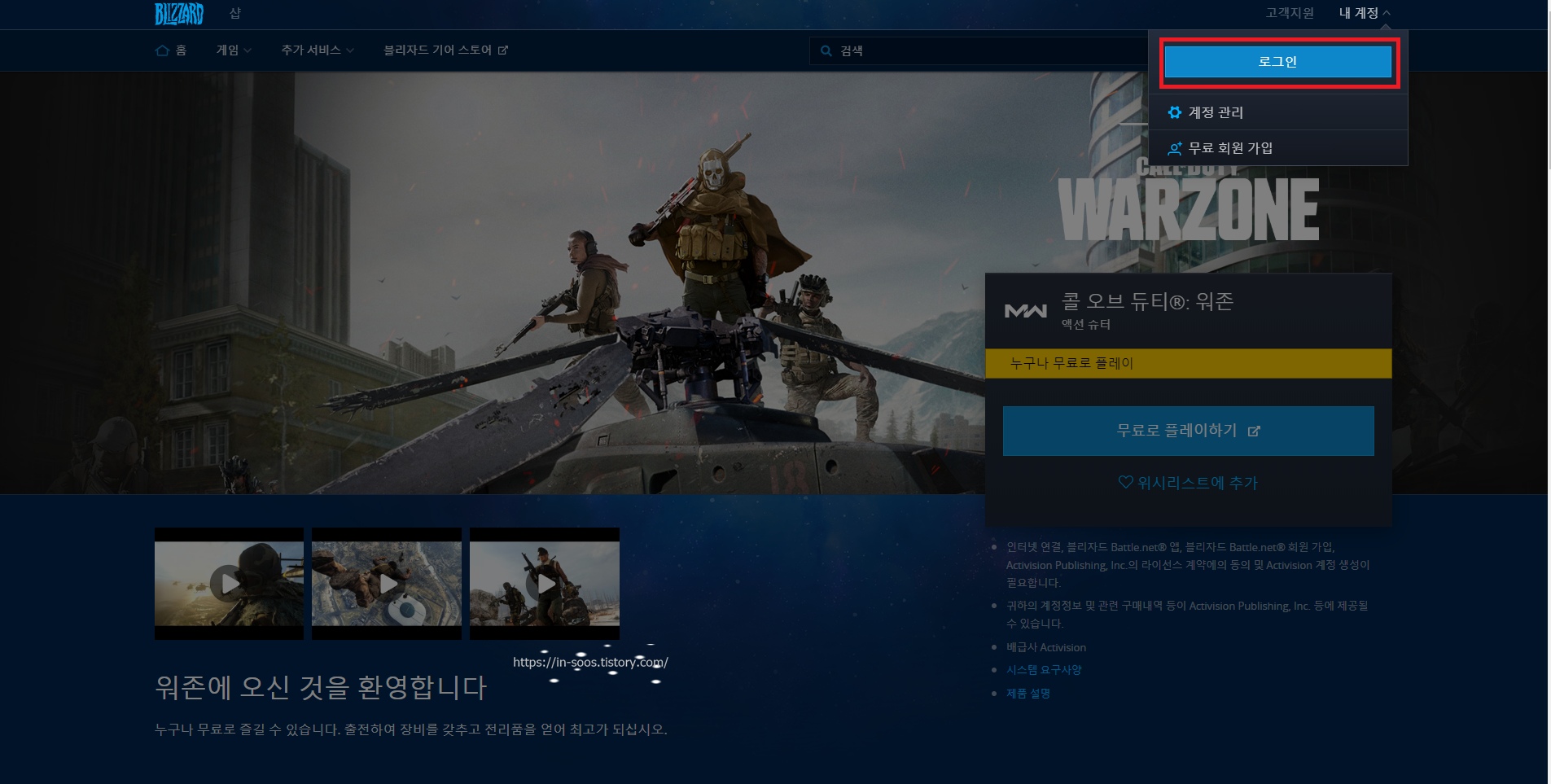1551x784 pixels.
Task: Click 위시리스트에 추가 wishlist link
Action: (1188, 483)
